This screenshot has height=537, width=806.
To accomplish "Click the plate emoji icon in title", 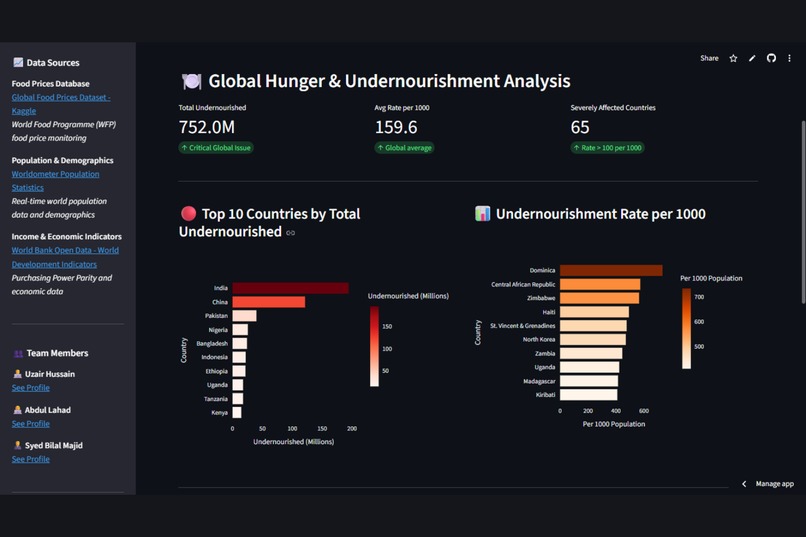I will pos(191,81).
